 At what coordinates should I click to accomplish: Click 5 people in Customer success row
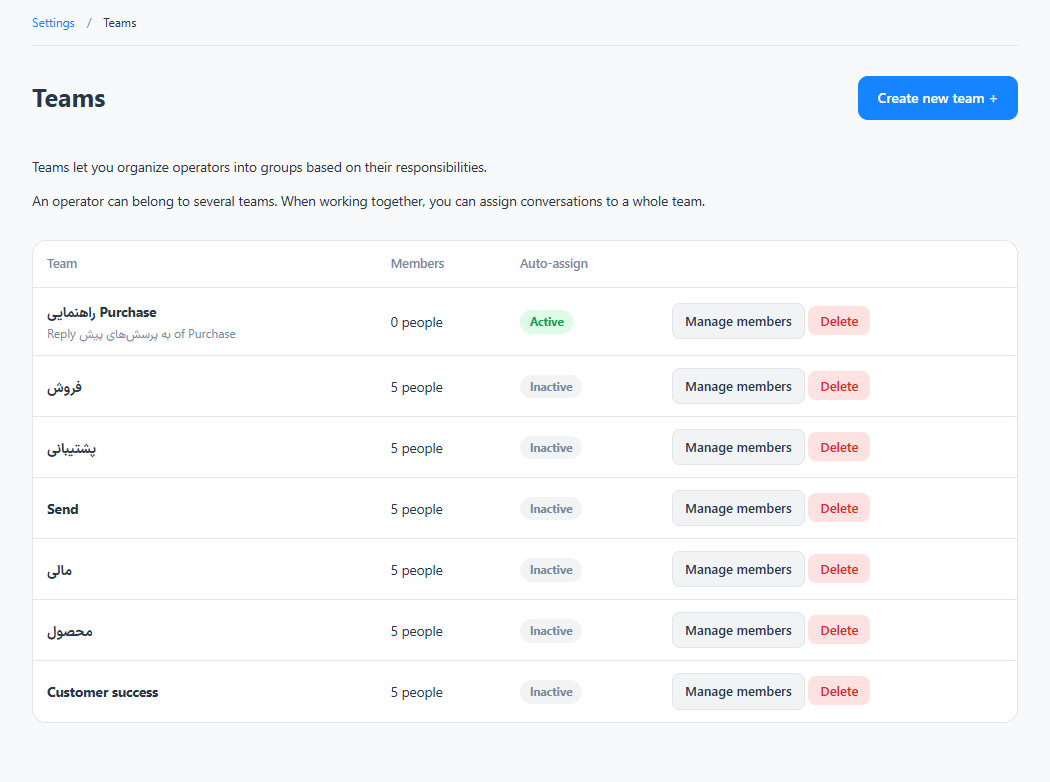click(x=417, y=692)
